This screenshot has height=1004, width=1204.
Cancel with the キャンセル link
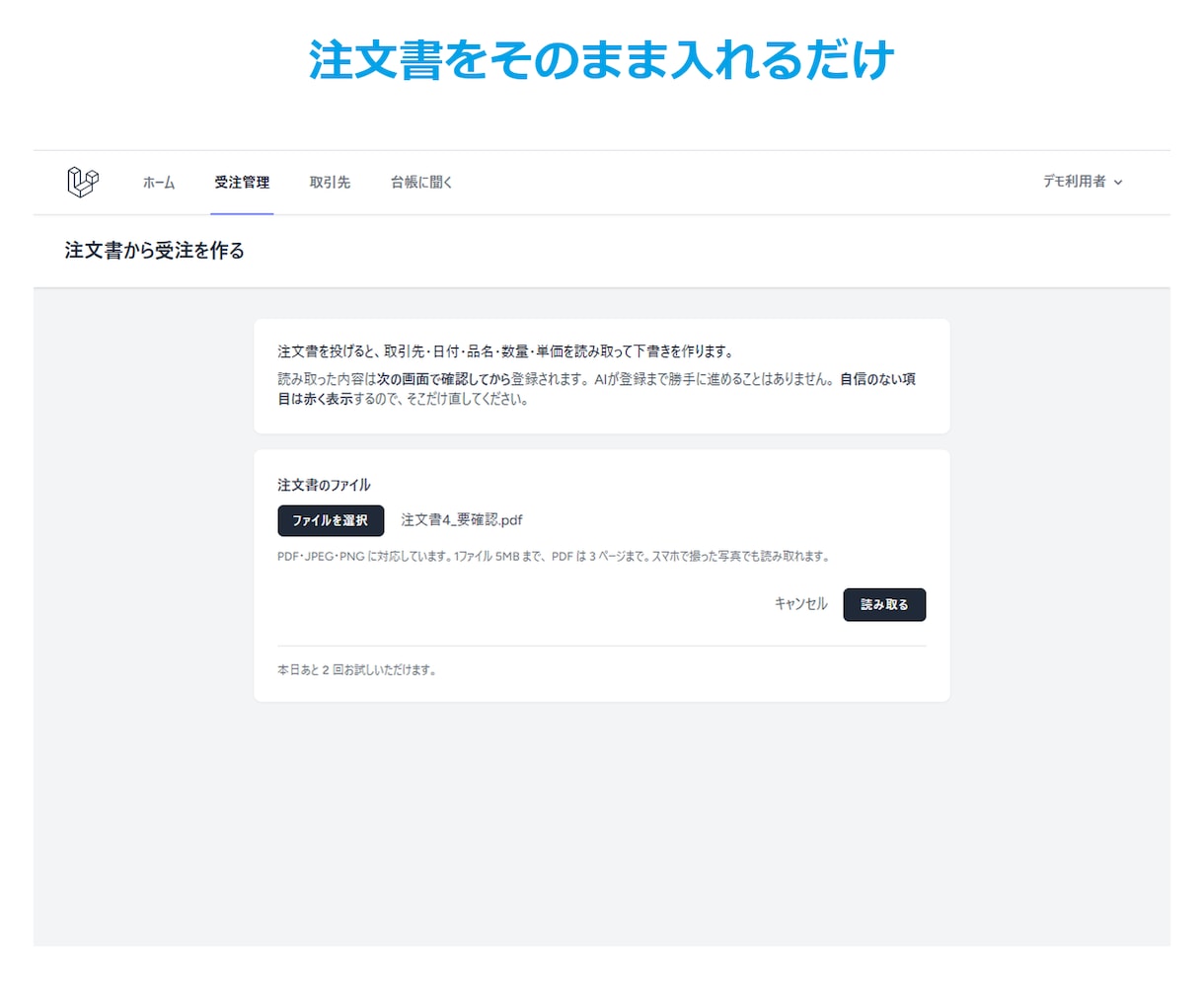click(800, 604)
